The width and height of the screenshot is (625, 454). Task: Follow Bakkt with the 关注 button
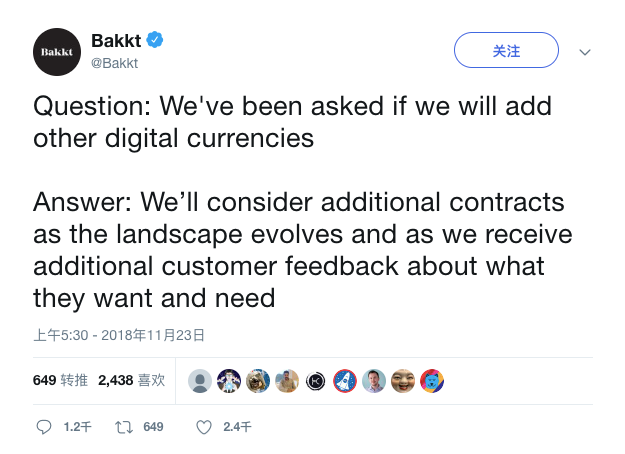(506, 50)
